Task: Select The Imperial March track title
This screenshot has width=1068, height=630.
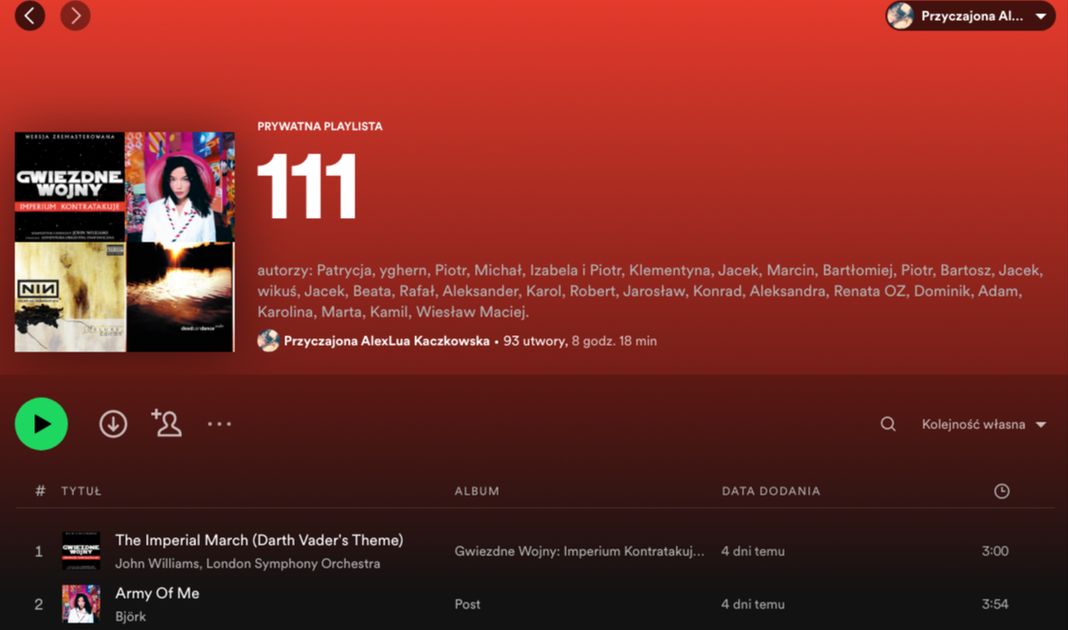Action: (259, 540)
